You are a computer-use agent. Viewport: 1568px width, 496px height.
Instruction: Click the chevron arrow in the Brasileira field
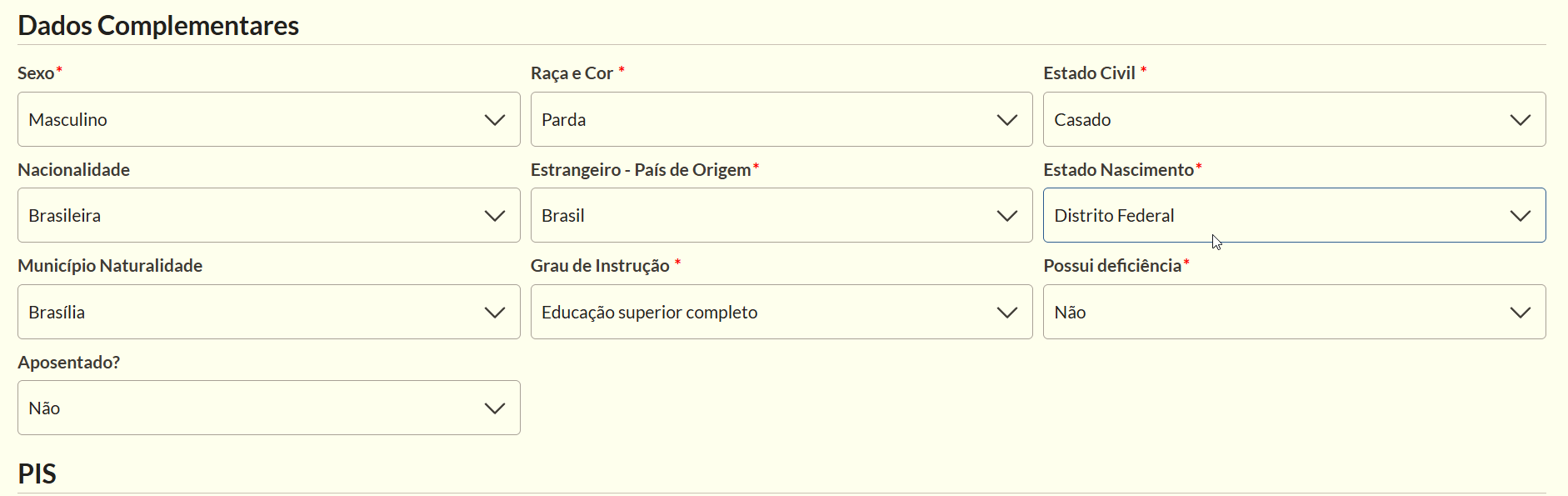495,216
